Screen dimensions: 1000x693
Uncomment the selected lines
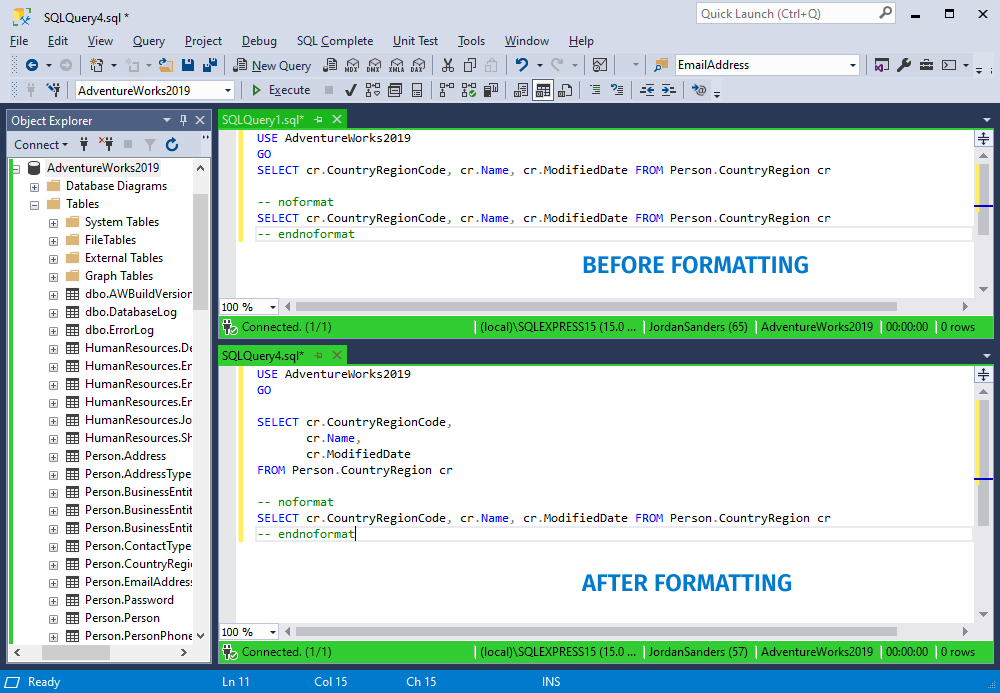(x=617, y=90)
